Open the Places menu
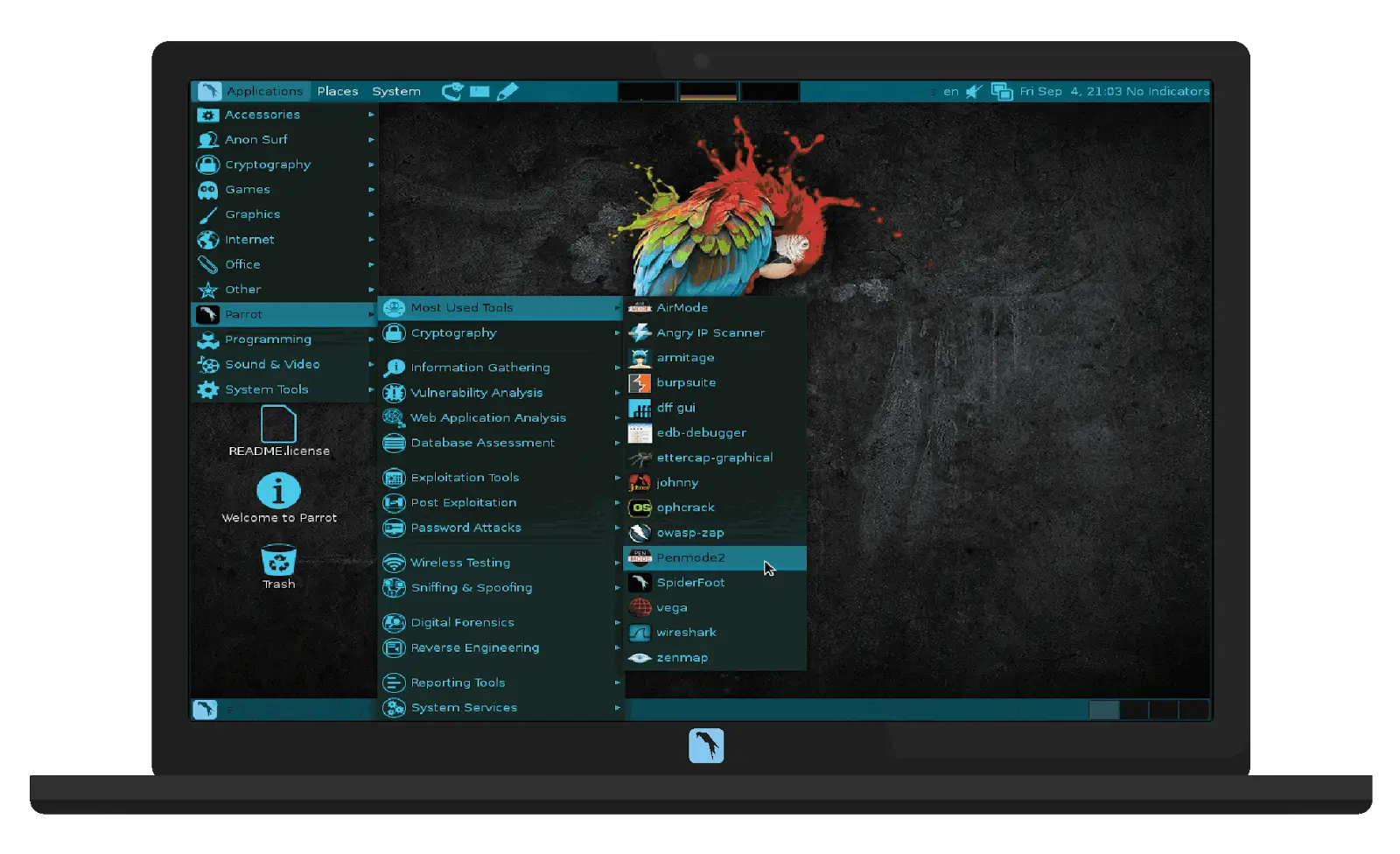Screen dimensions: 1400x854 pyautogui.click(x=338, y=91)
